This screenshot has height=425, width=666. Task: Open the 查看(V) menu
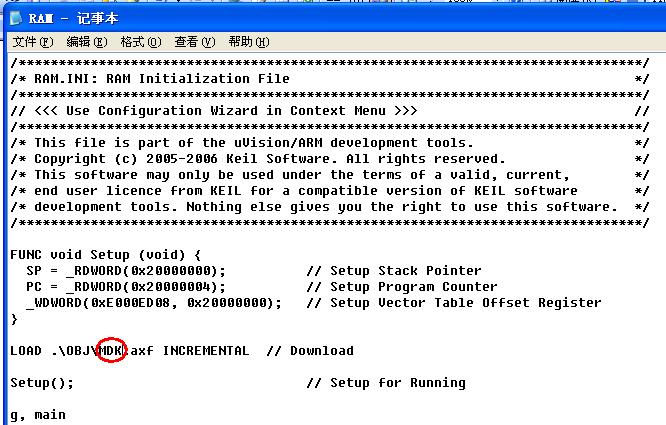pos(195,42)
